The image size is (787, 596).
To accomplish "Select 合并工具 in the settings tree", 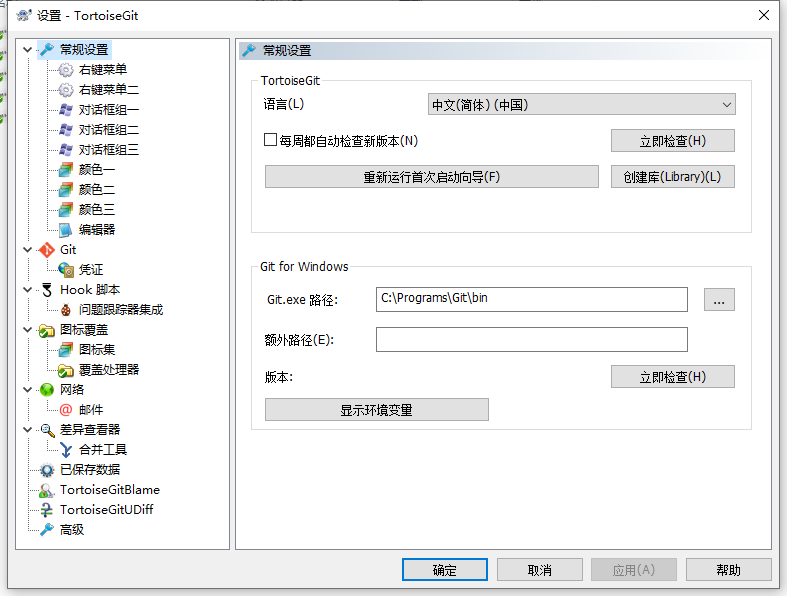I will click(103, 449).
